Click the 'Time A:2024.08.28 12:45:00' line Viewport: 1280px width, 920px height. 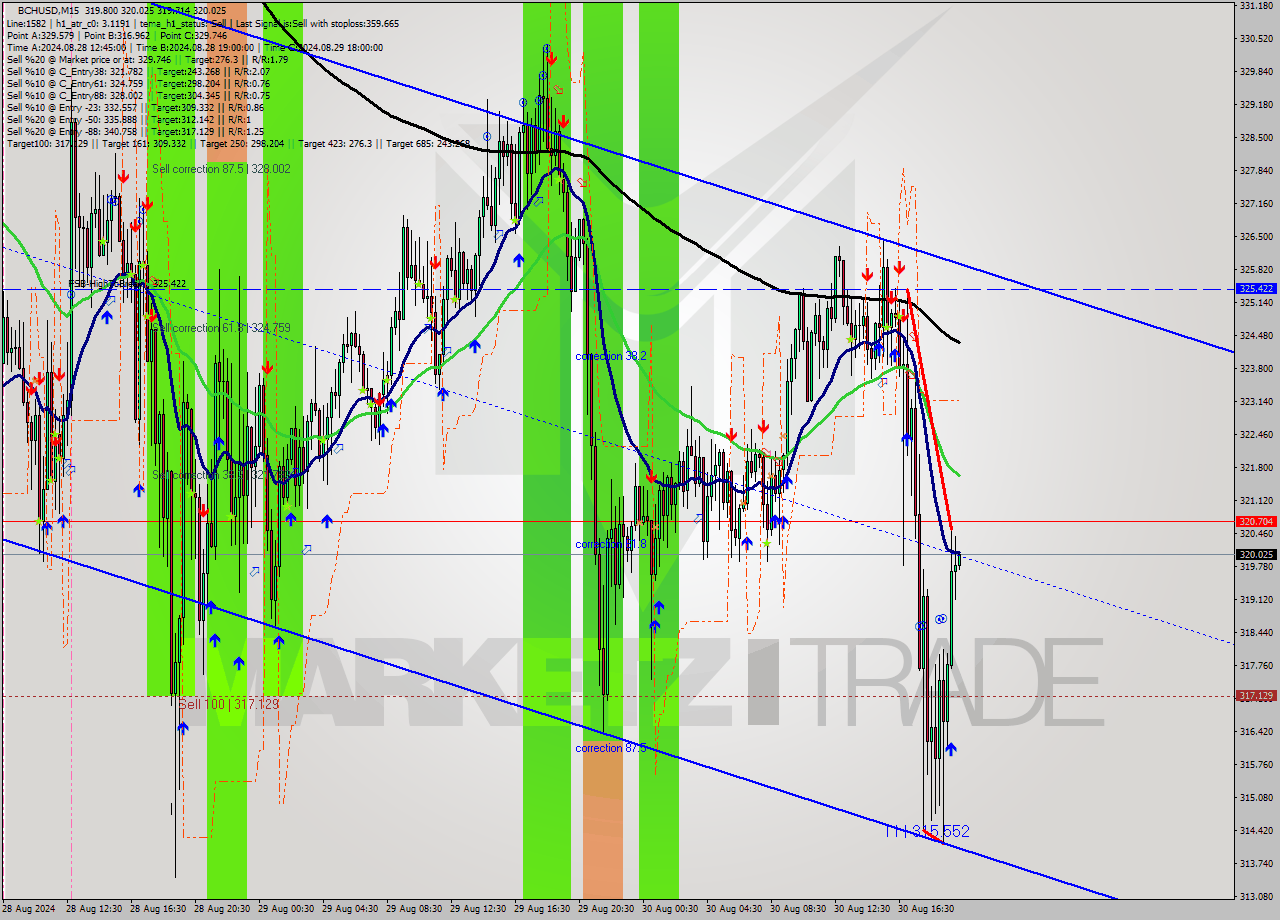click(195, 47)
